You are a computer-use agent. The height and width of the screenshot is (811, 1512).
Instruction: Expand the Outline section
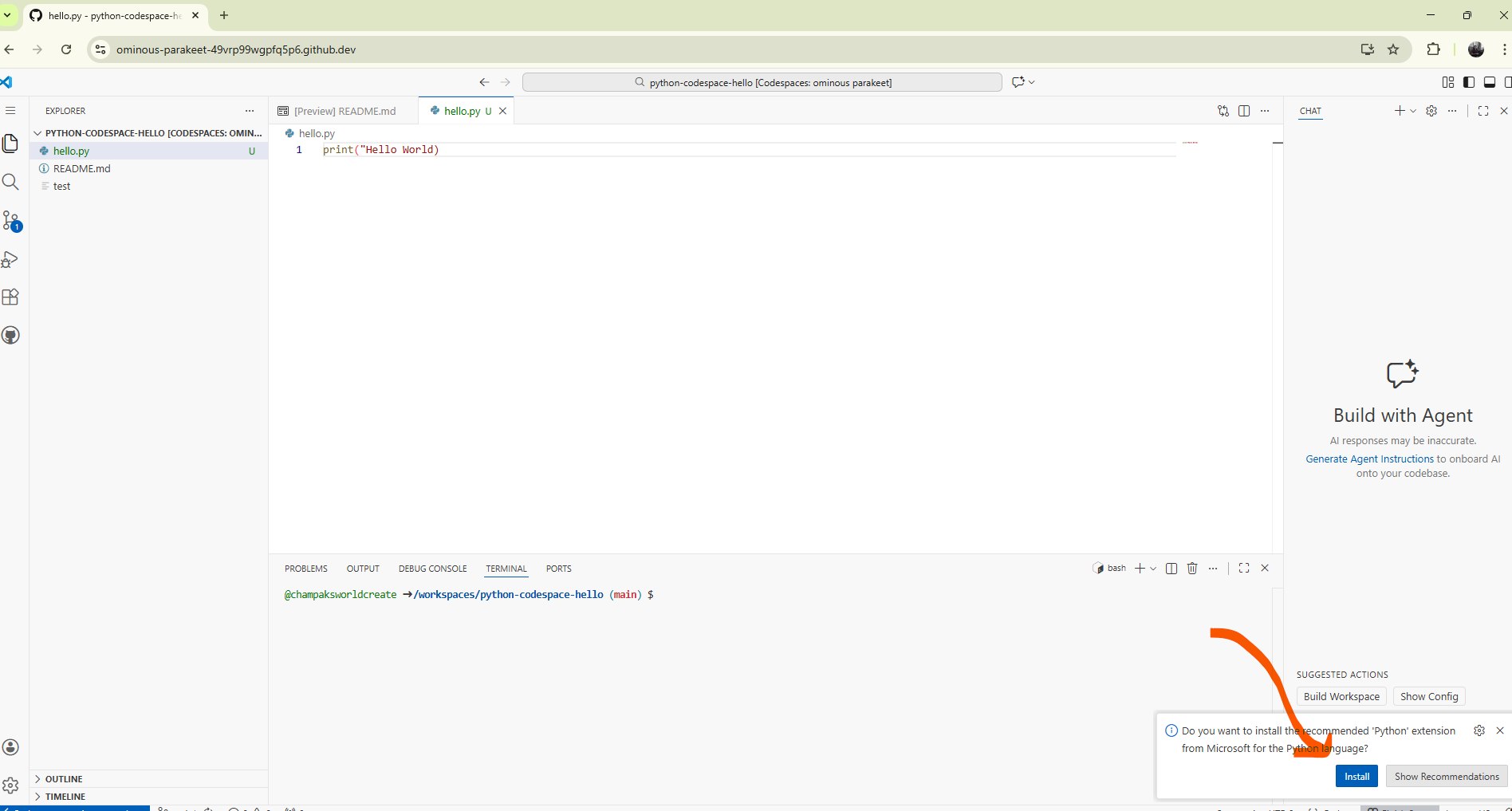[148, 779]
